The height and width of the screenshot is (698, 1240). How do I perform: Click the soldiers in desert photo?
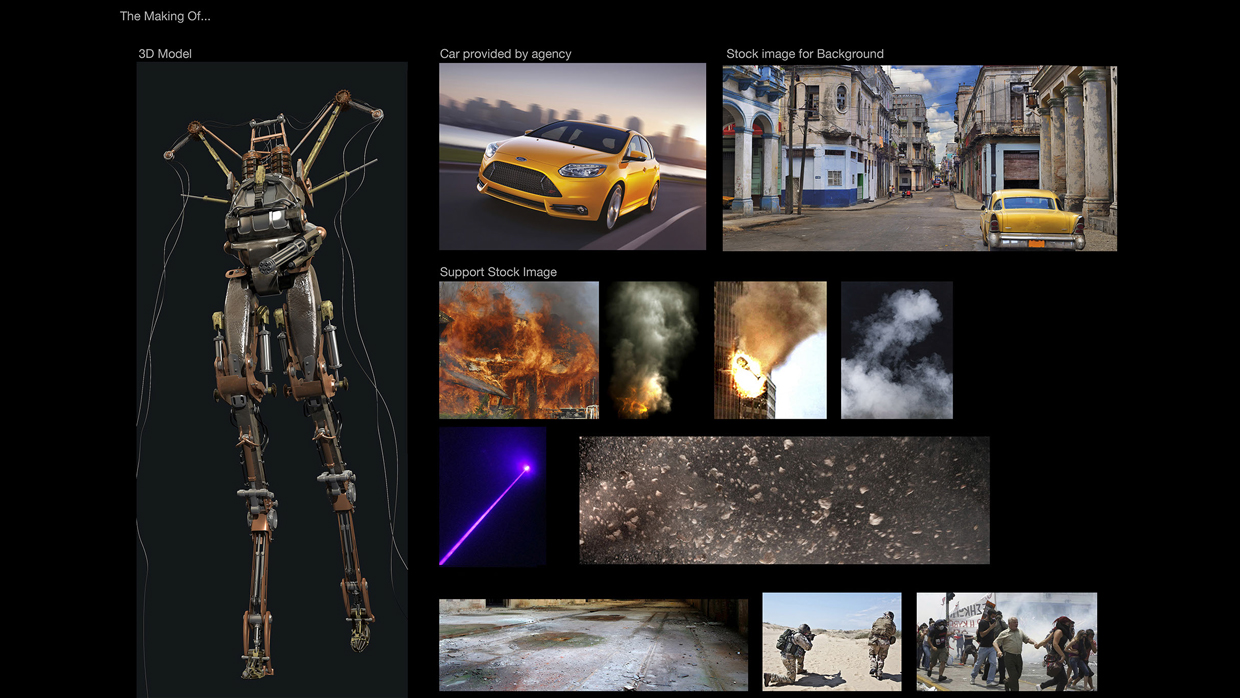831,641
